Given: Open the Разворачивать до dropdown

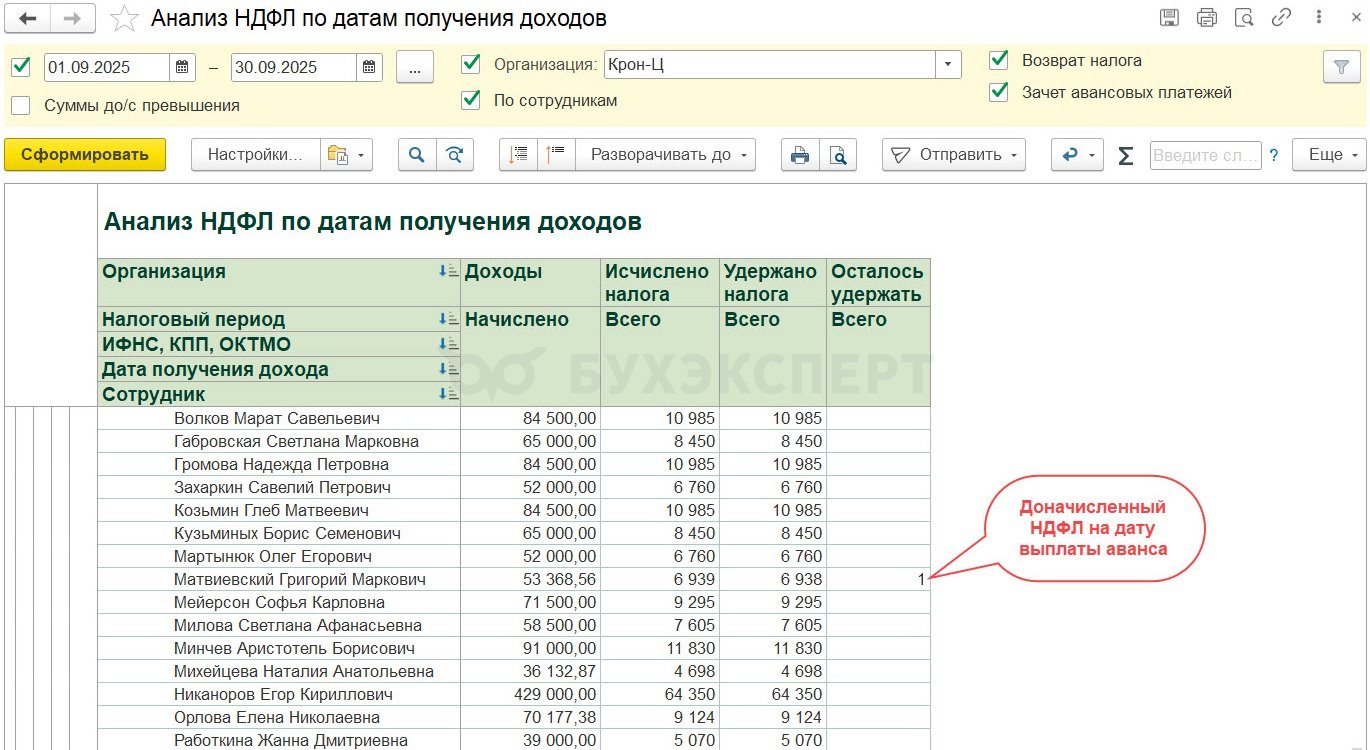Looking at the screenshot, I should coord(665,155).
